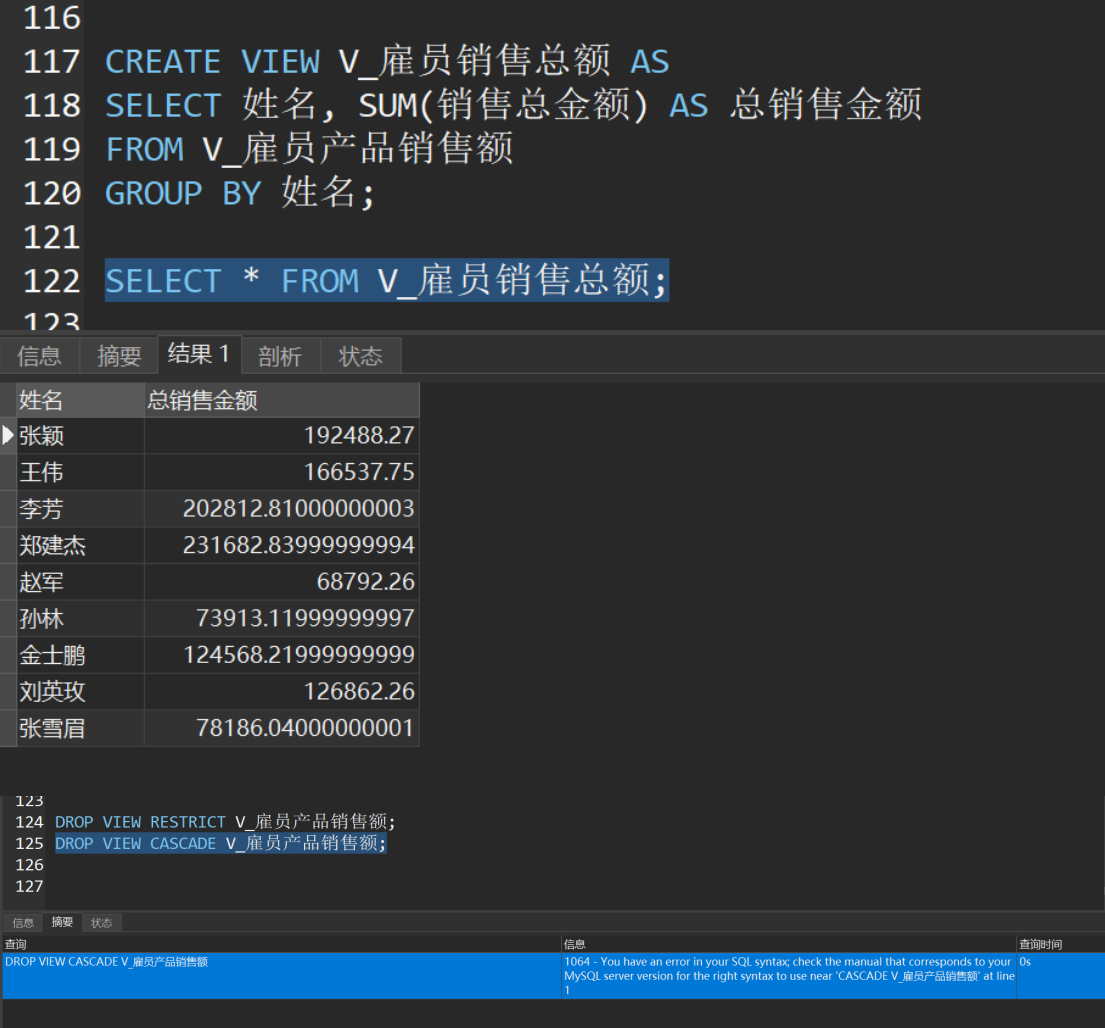
Task: Click the highlighted SELECT * FROM line 122
Action: [x=386, y=280]
